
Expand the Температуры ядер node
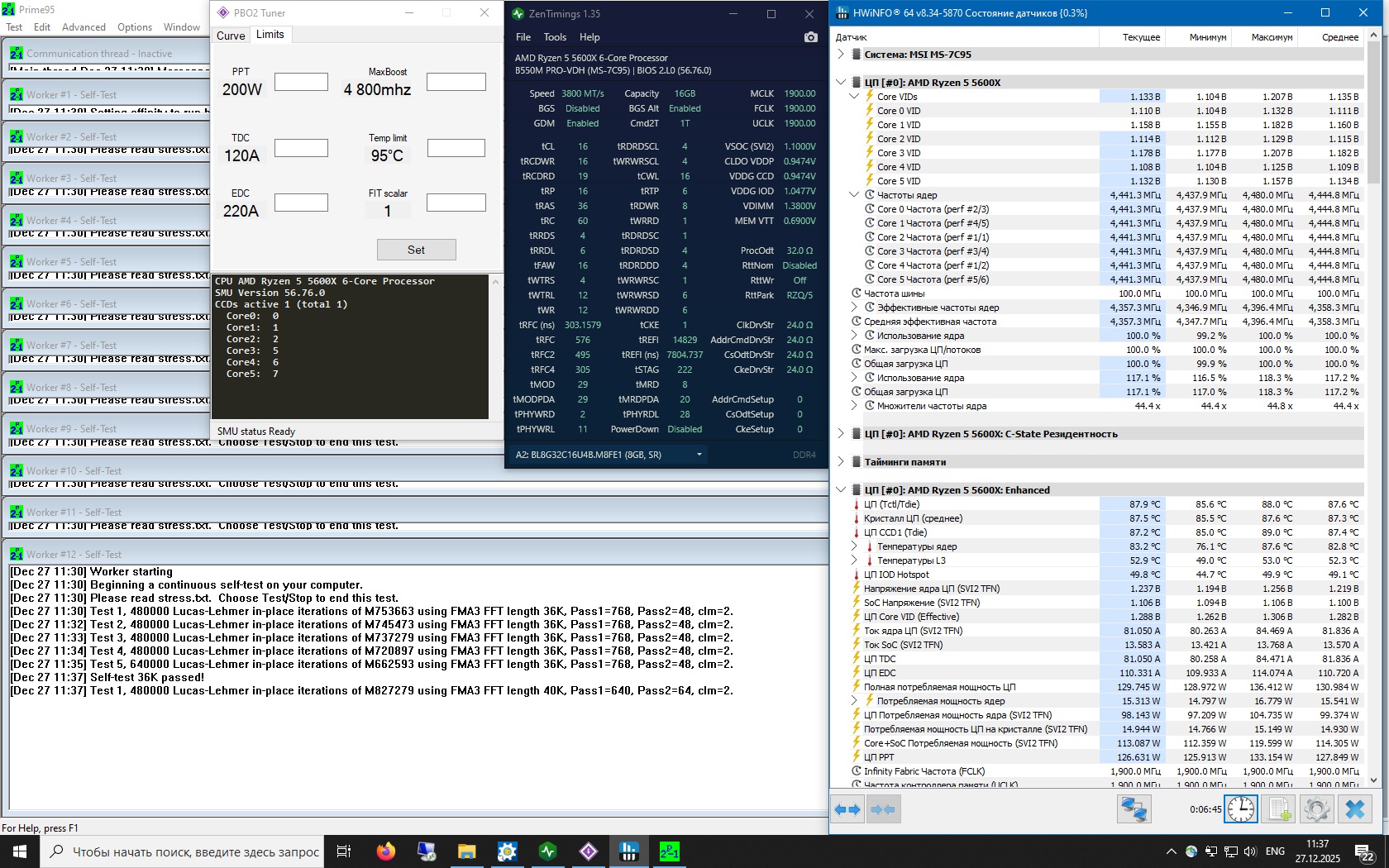click(x=854, y=546)
